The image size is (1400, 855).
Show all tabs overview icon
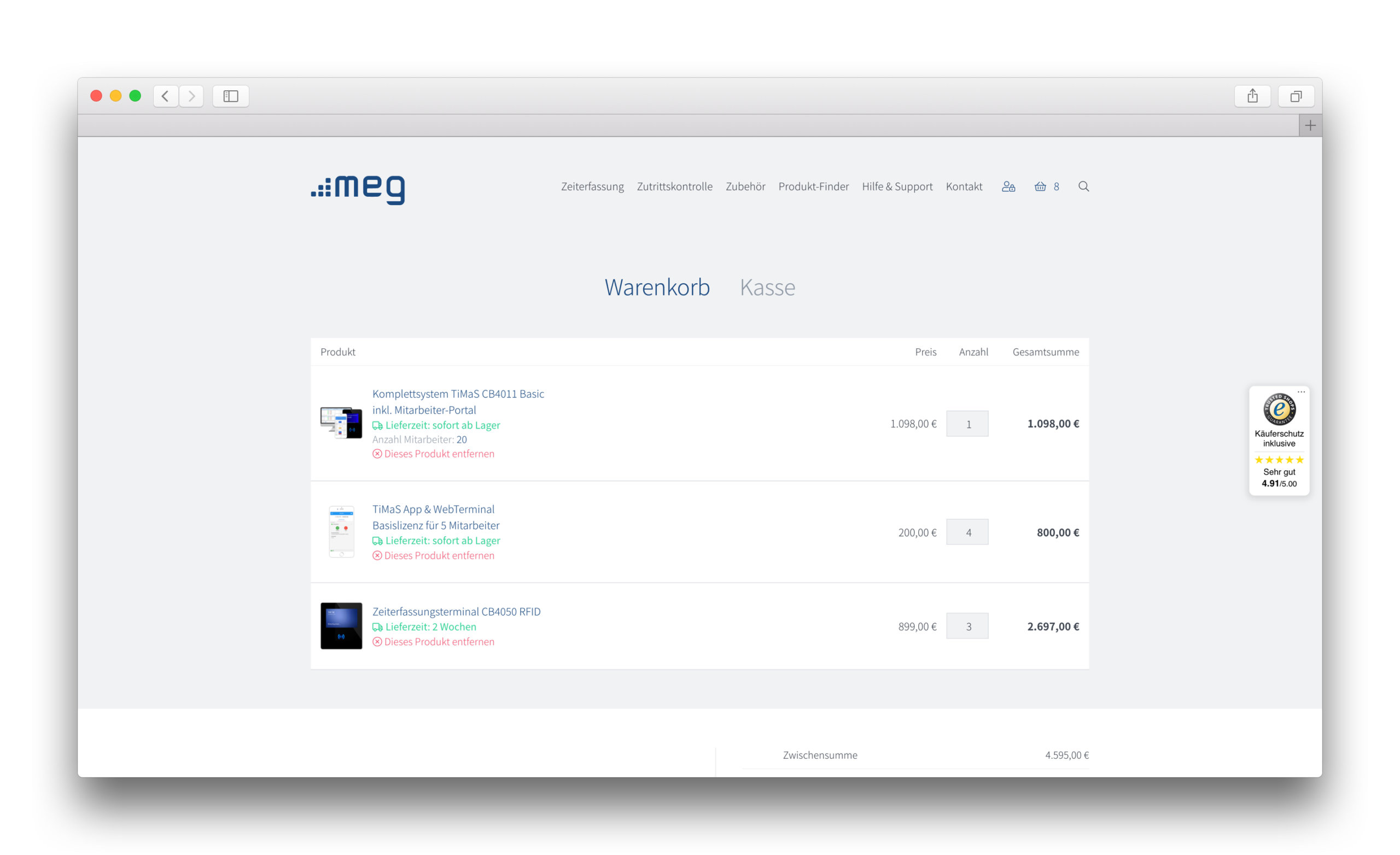click(1296, 96)
